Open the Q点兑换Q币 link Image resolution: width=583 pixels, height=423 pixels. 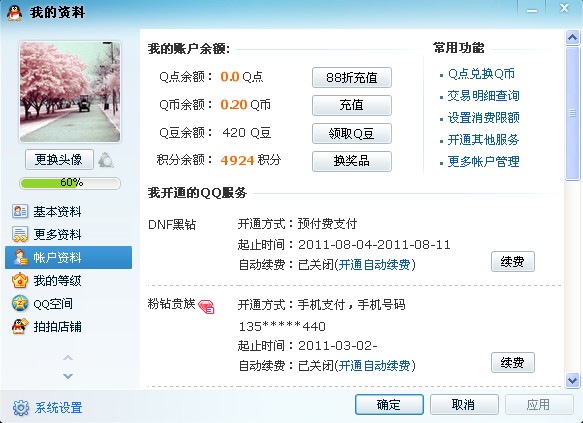pyautogui.click(x=481, y=74)
